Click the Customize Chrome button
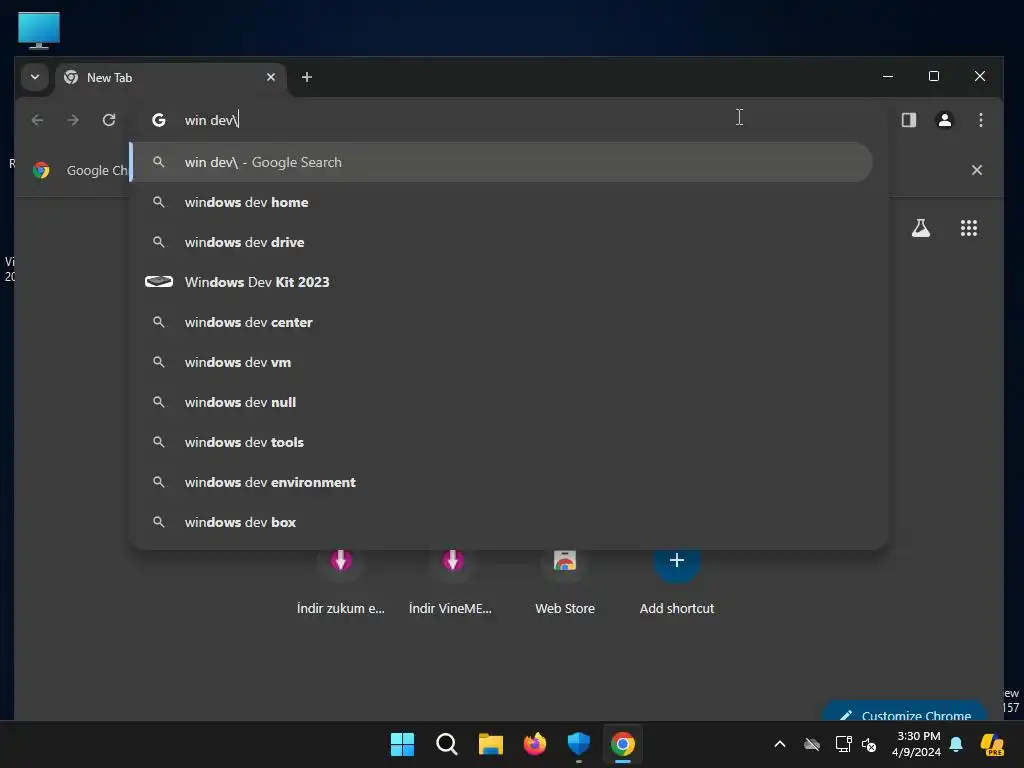The width and height of the screenshot is (1024, 768). tap(905, 712)
